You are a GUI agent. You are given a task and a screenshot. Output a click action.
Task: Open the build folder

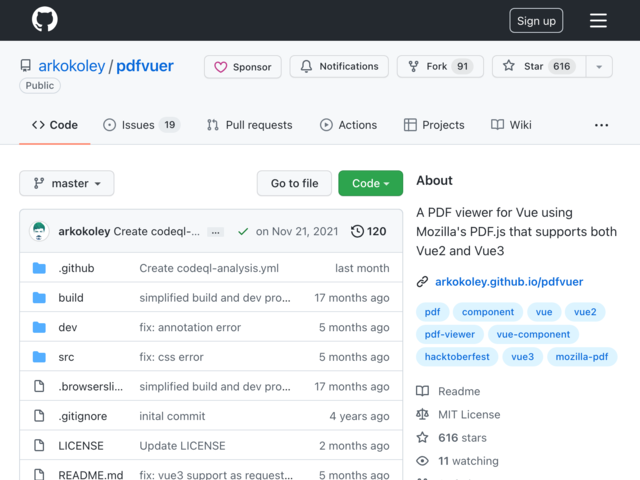(x=71, y=298)
